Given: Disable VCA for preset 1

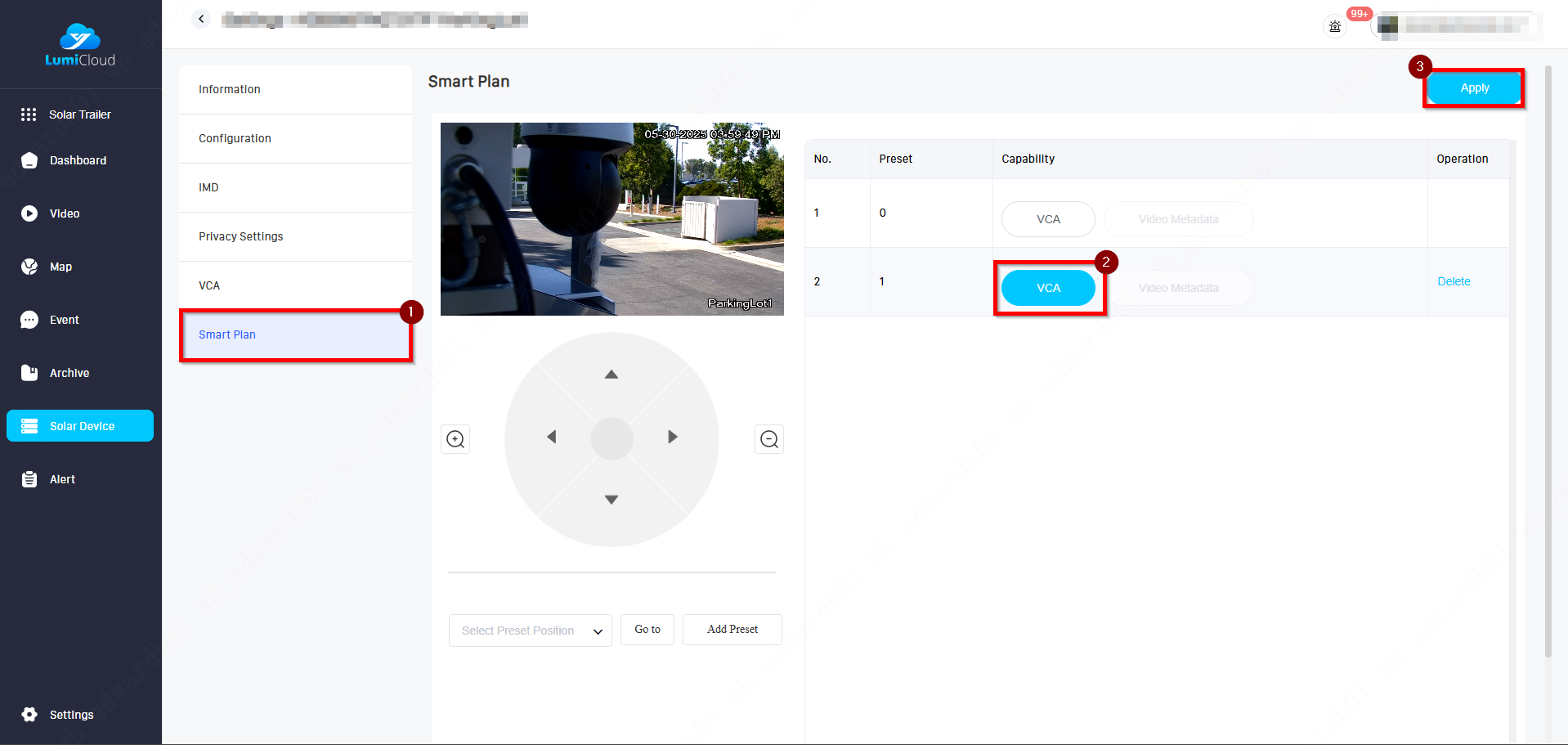Looking at the screenshot, I should tap(1047, 288).
